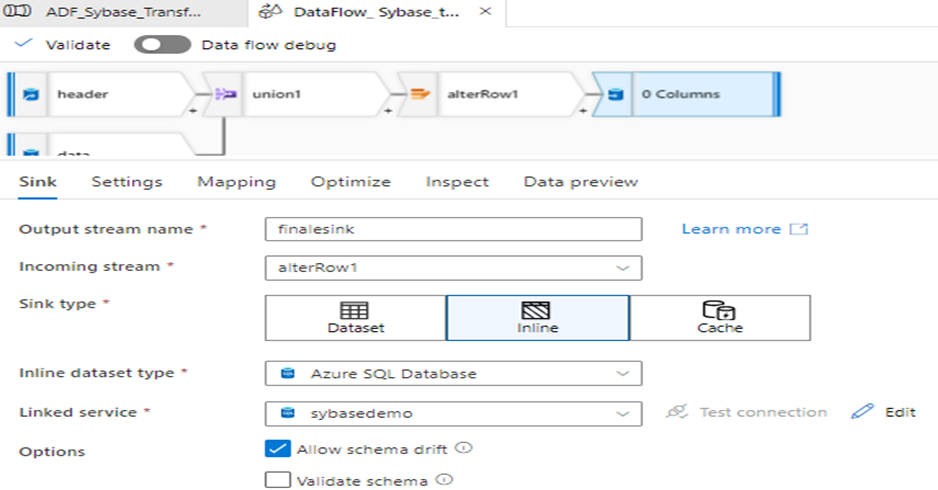Click the Learn more external link icon

[x=799, y=229]
